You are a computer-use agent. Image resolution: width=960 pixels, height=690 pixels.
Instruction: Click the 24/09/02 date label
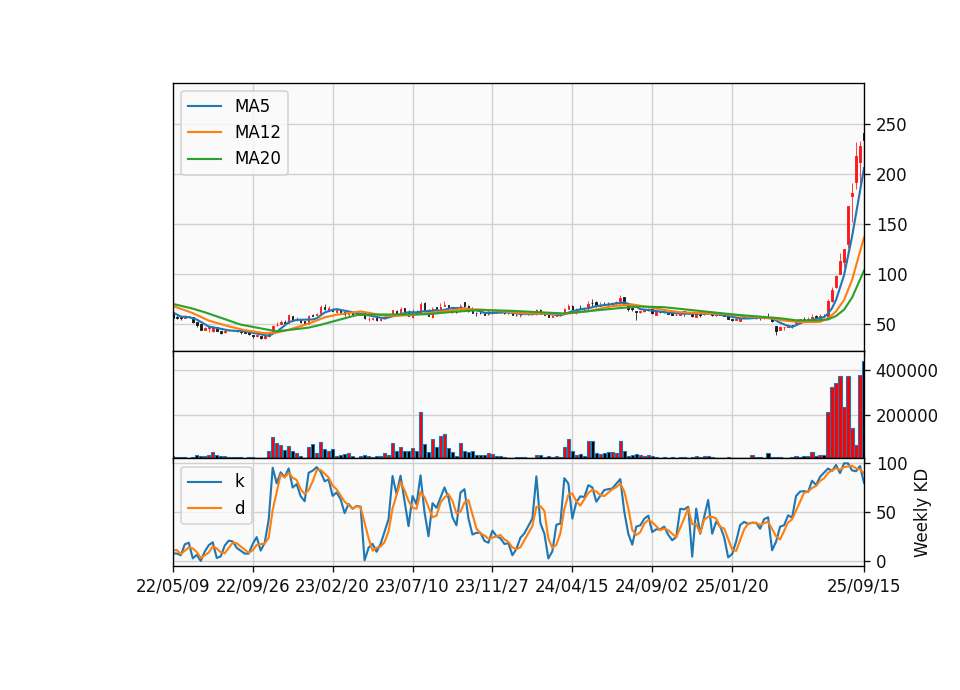(651, 587)
